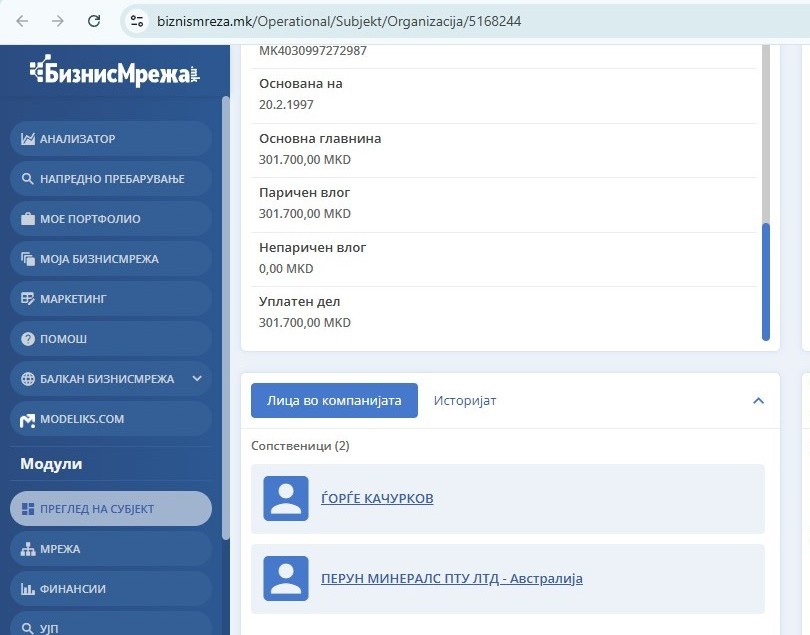Viewport: 810px width, 635px height.
Task: Select the Лица во компанијата tab
Action: click(334, 401)
